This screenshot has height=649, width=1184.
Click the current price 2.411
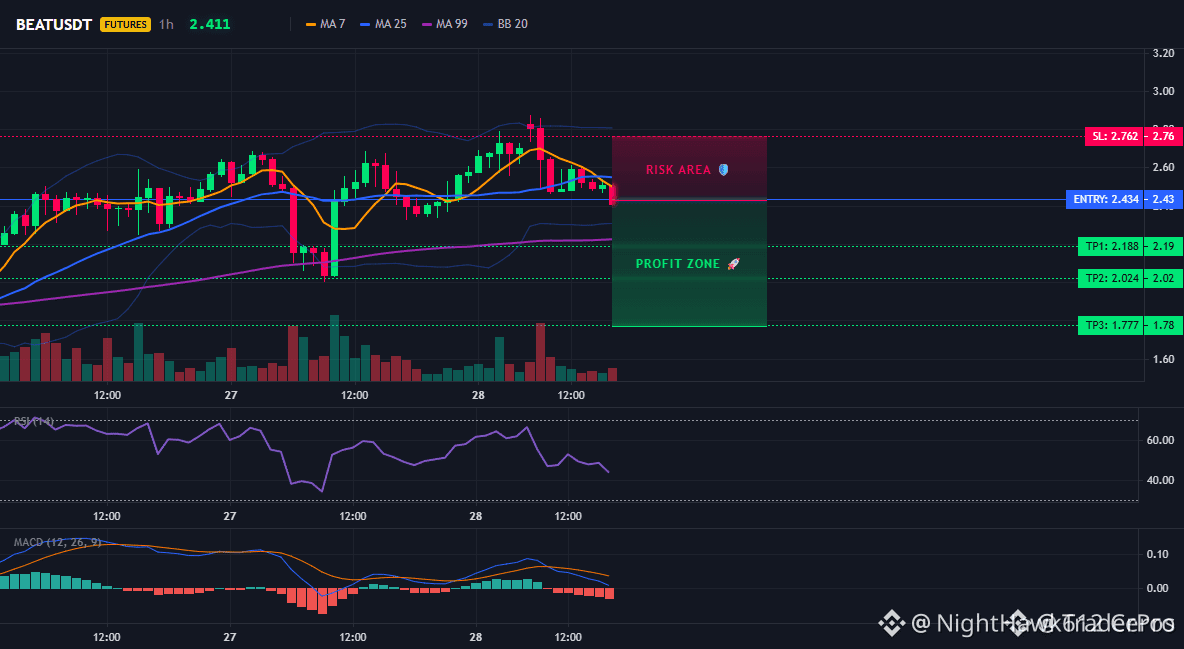point(209,24)
